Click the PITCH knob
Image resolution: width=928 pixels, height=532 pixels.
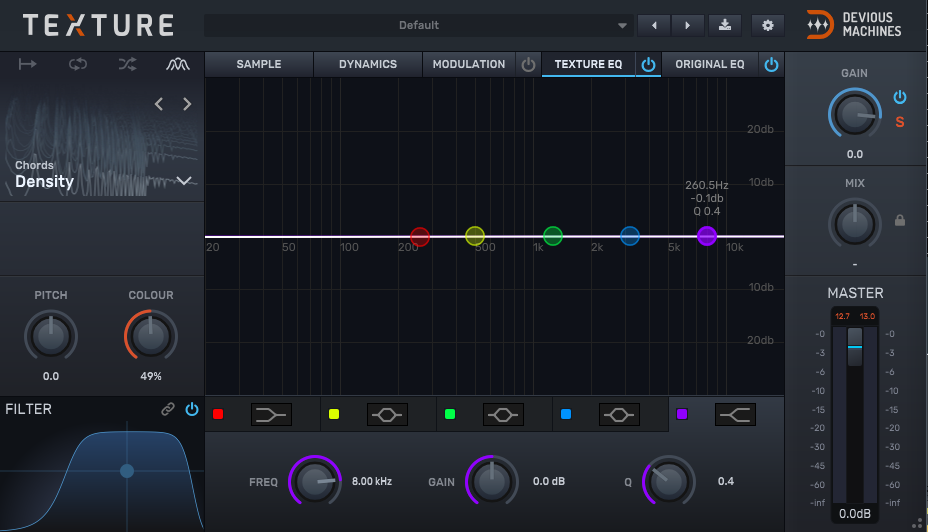51,336
